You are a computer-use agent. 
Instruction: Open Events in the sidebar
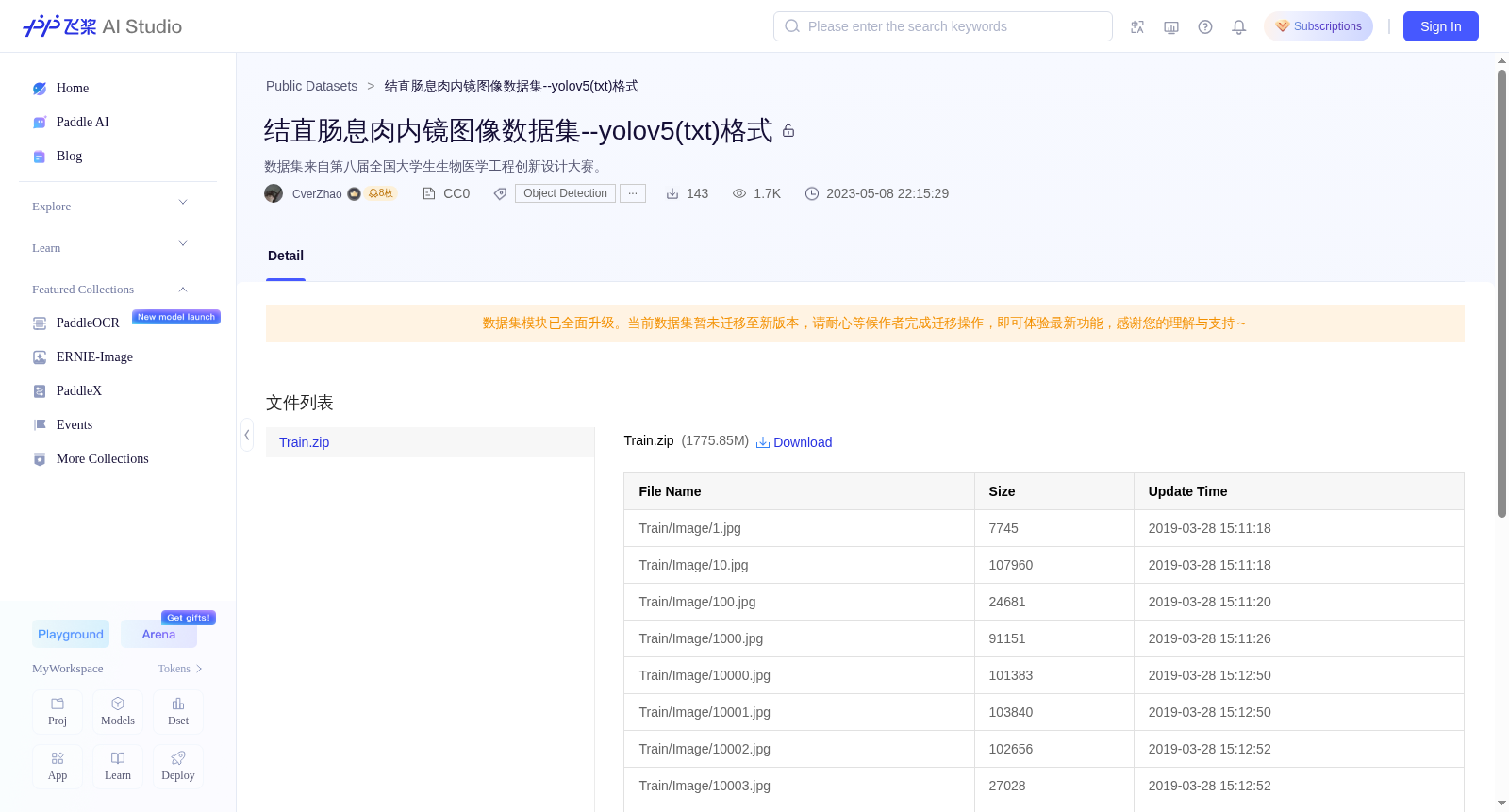click(x=75, y=425)
